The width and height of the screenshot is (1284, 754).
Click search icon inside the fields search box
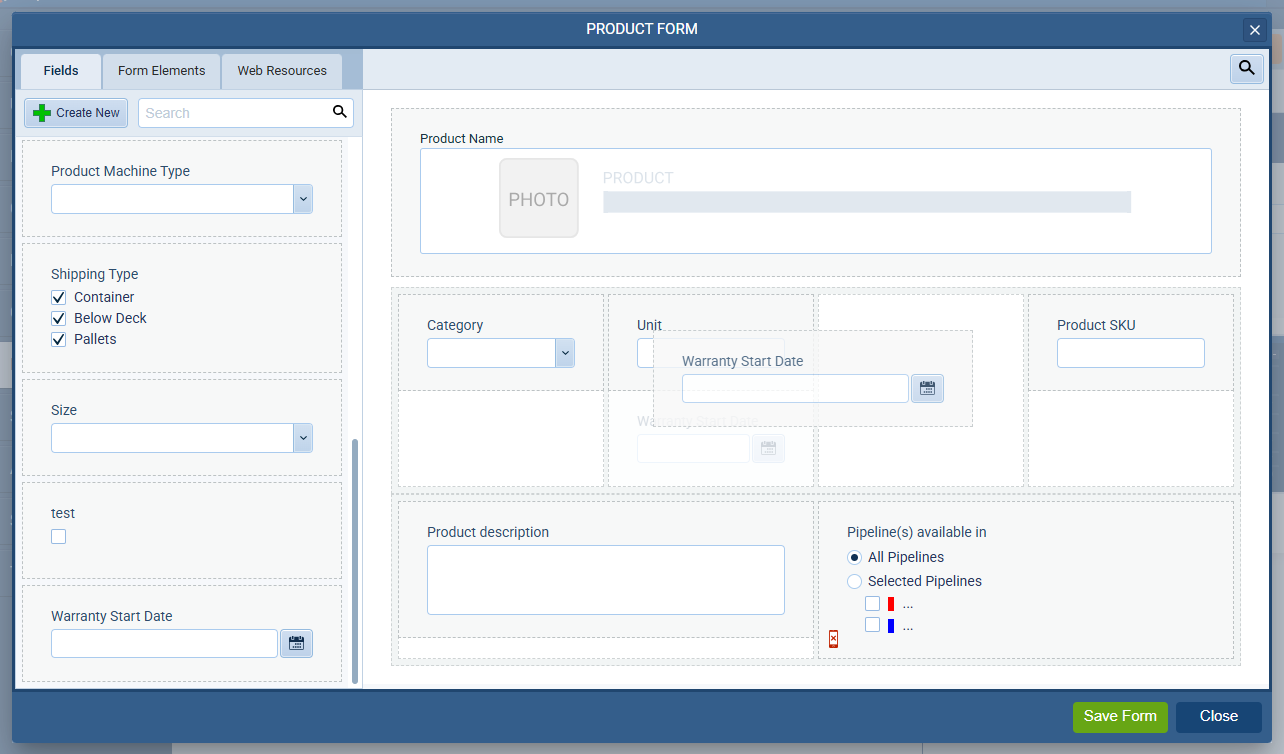point(340,112)
